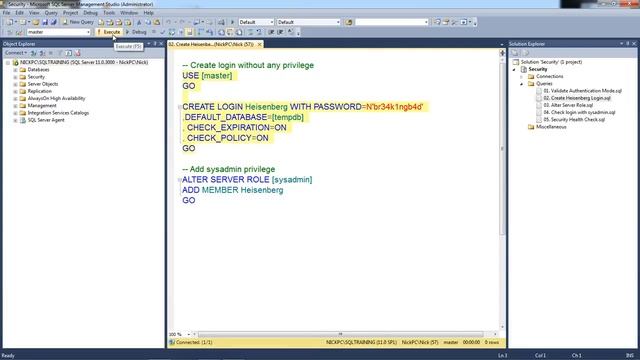Click the Save icon in toolbar
The image size is (640, 360).
(x=45, y=22)
